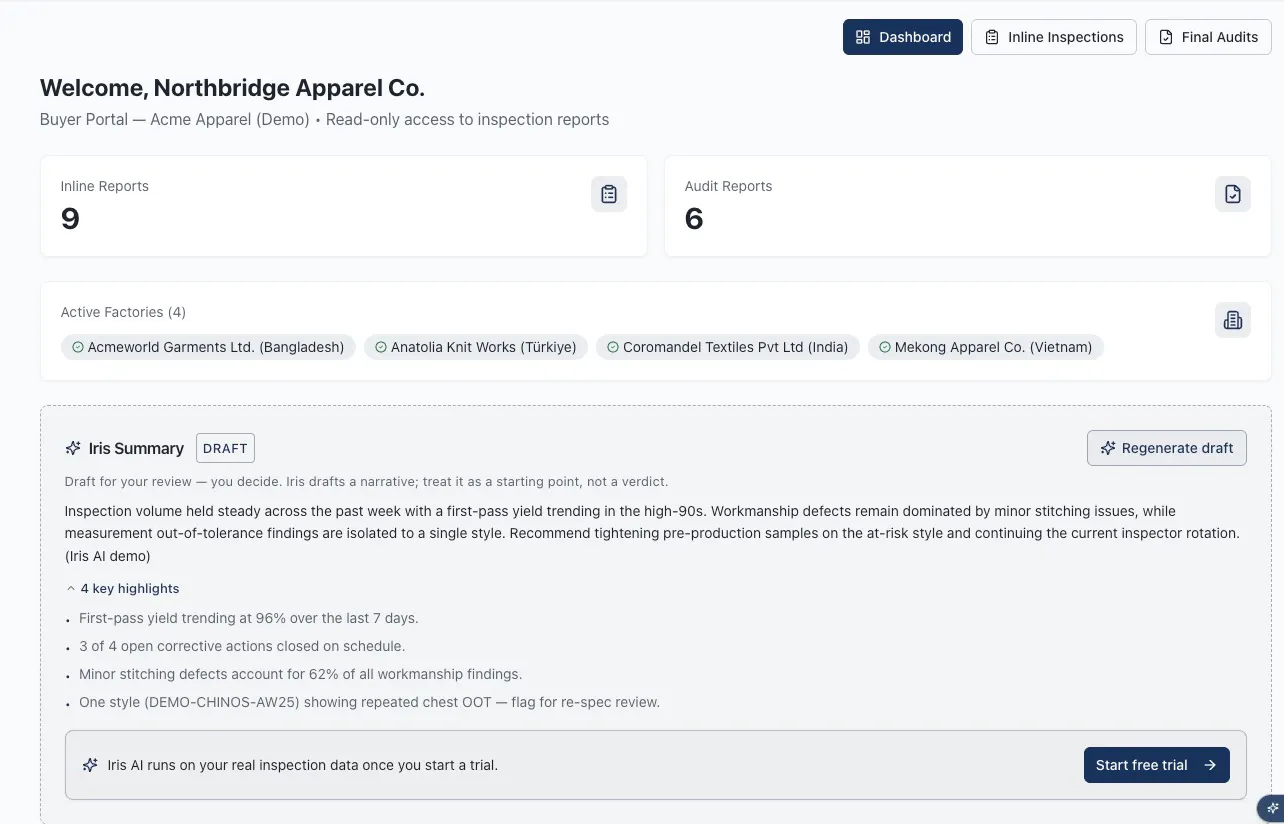
Task: Open the Audit Reports count card
Action: pos(968,206)
